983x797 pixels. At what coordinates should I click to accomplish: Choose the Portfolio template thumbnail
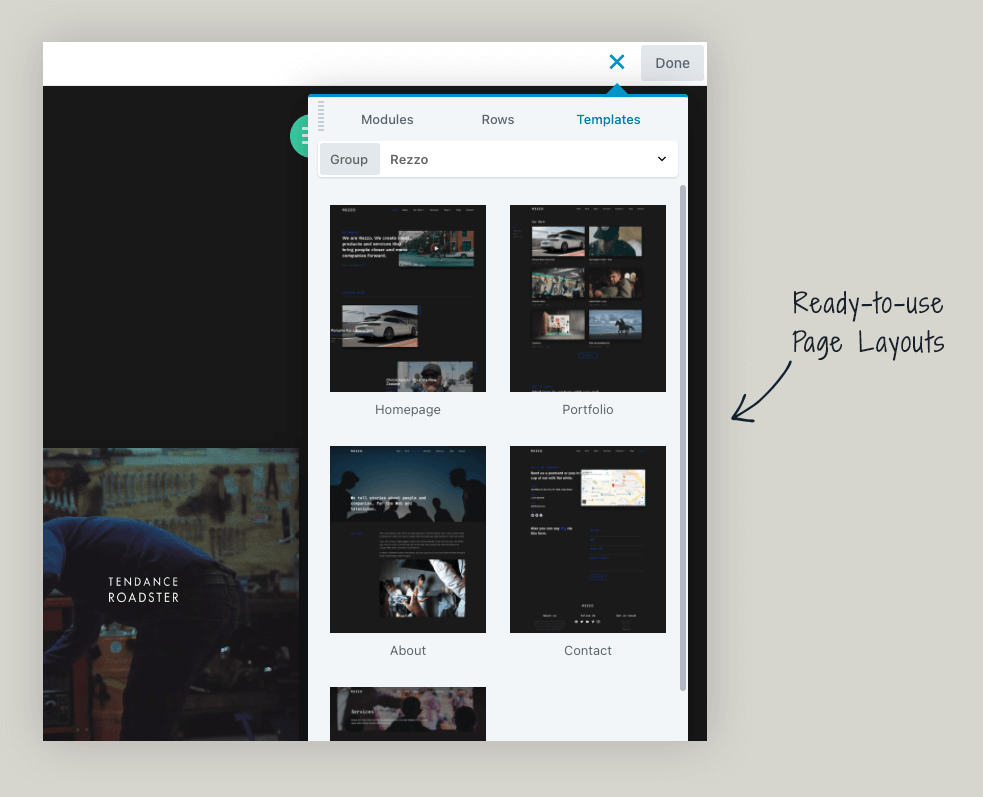[587, 298]
